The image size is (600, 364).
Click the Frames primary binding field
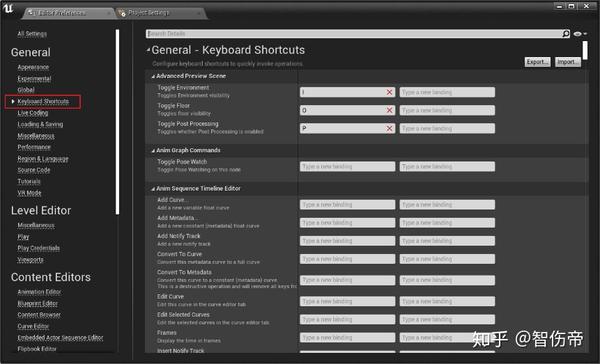click(x=347, y=338)
